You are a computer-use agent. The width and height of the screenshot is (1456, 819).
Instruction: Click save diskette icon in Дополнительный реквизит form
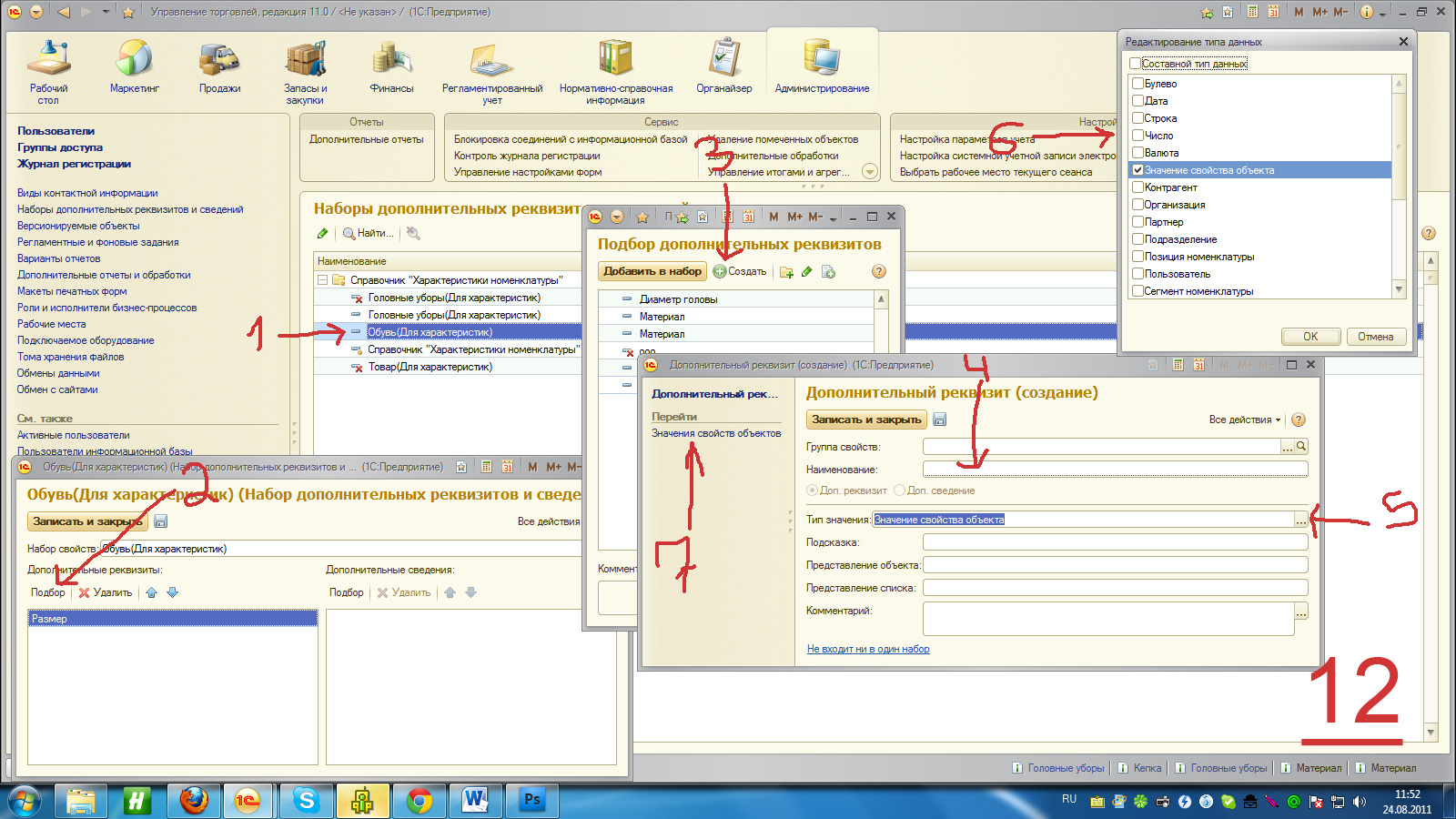(940, 420)
